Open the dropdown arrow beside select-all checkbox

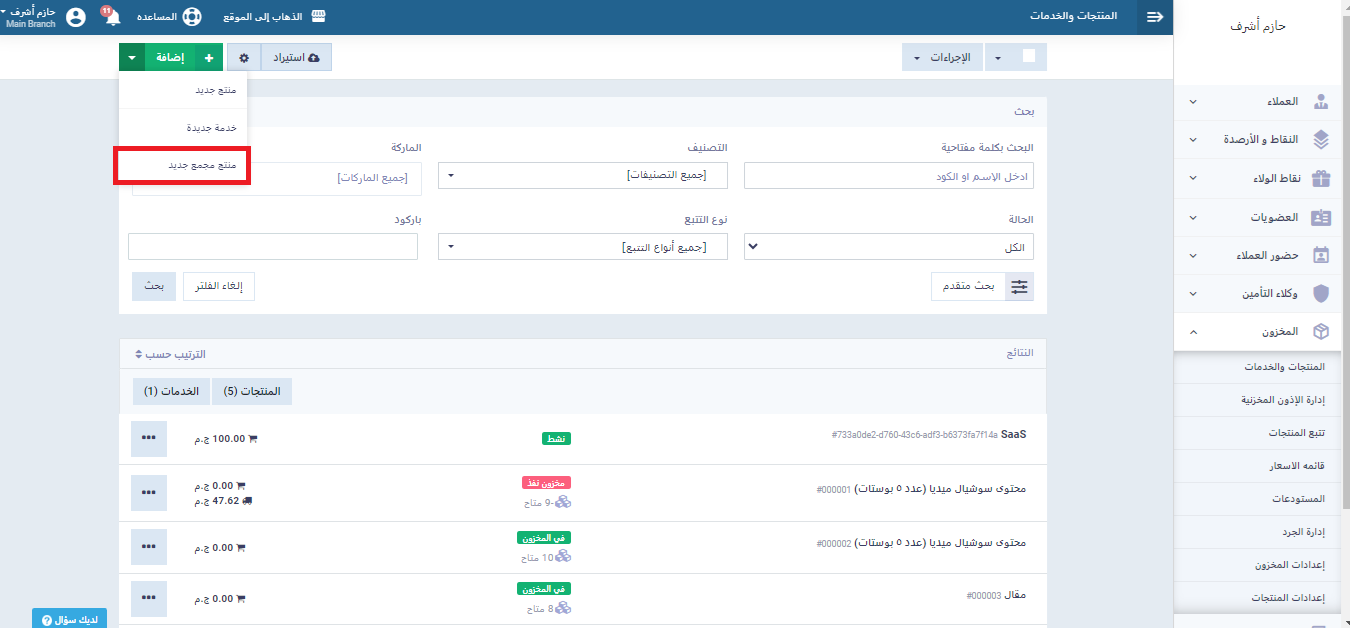coord(998,58)
